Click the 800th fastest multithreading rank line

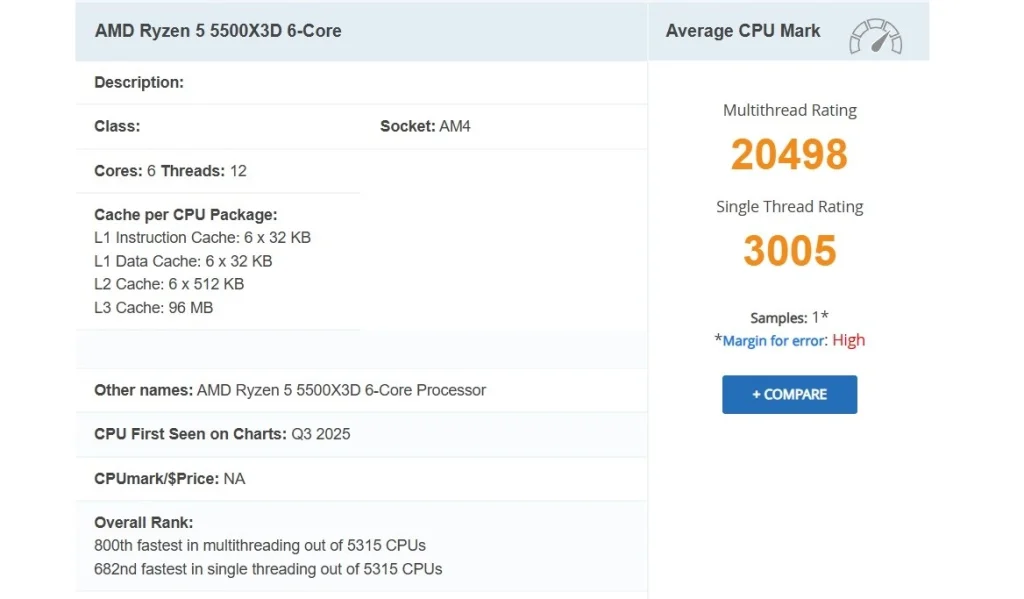pos(259,546)
